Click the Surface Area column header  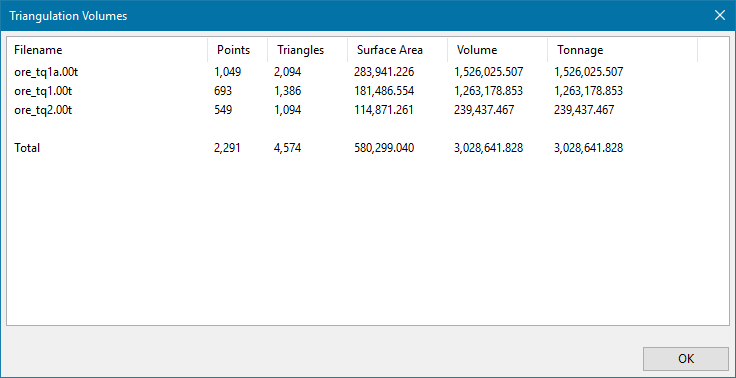tap(397, 50)
